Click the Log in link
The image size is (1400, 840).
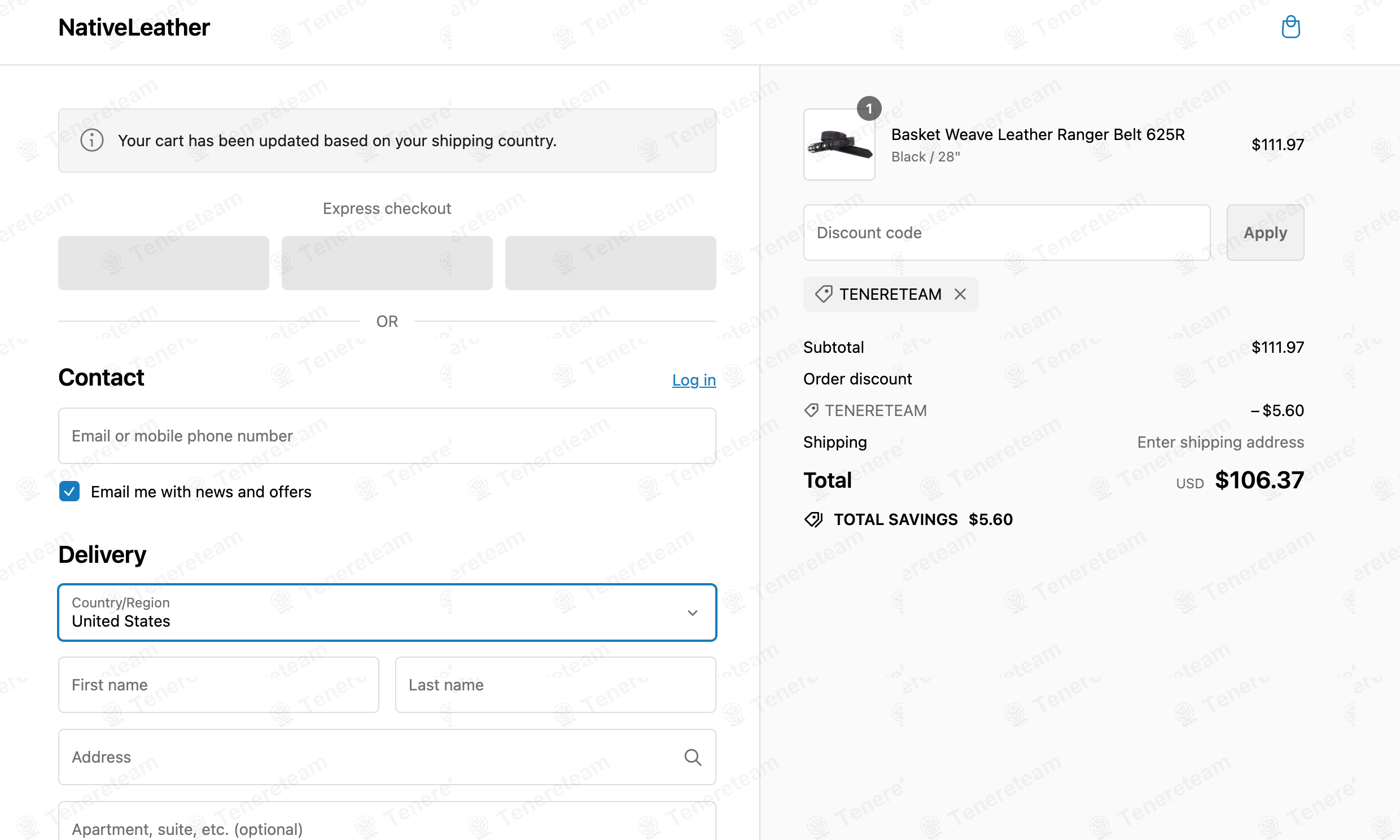[x=694, y=380]
